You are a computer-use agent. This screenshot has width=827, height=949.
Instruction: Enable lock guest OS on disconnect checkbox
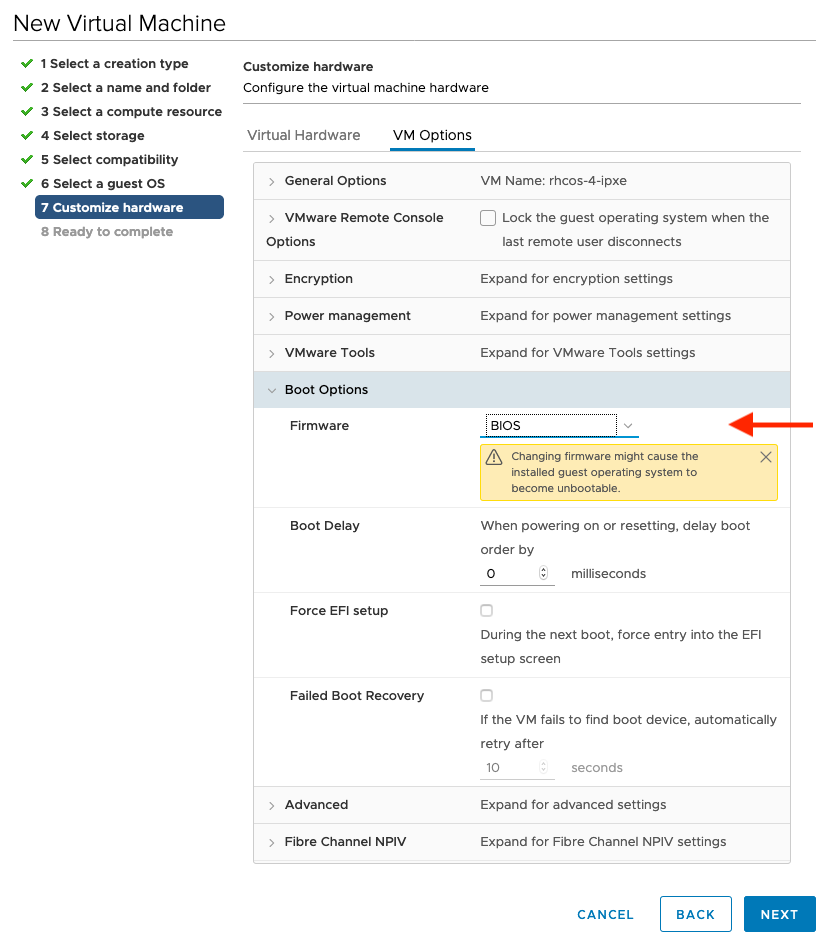point(488,218)
